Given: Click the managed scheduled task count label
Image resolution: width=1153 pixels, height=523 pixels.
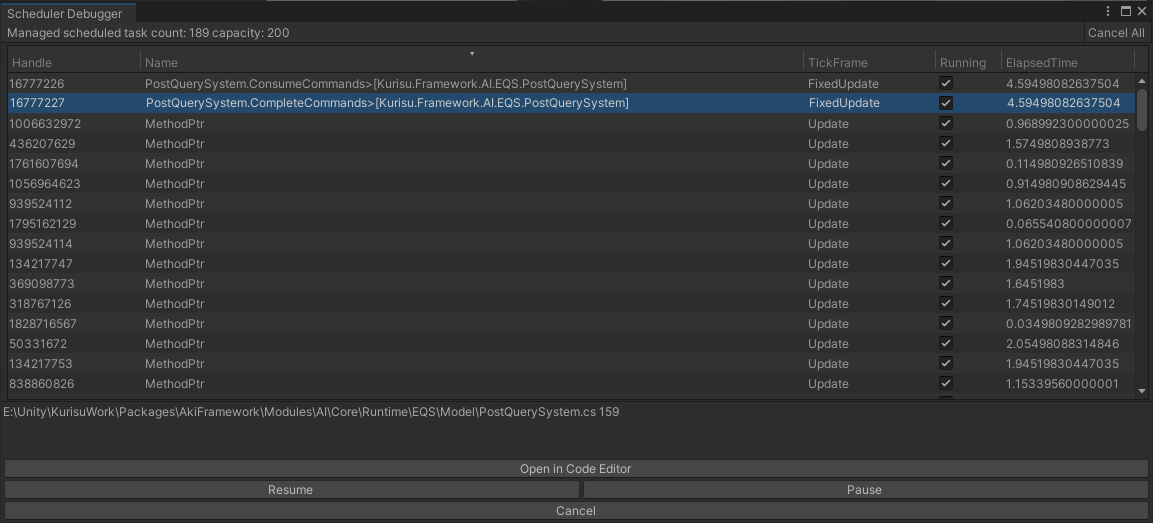Looking at the screenshot, I should [x=148, y=32].
